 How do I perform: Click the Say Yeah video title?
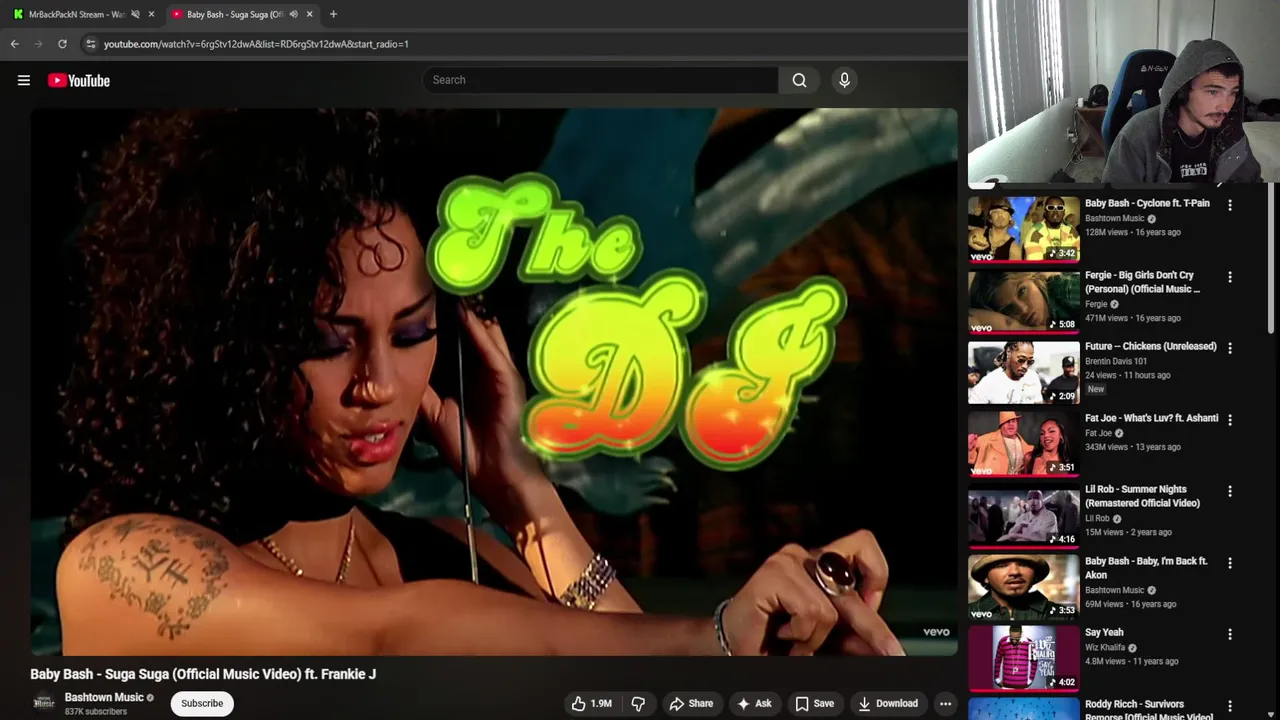coord(1104,632)
